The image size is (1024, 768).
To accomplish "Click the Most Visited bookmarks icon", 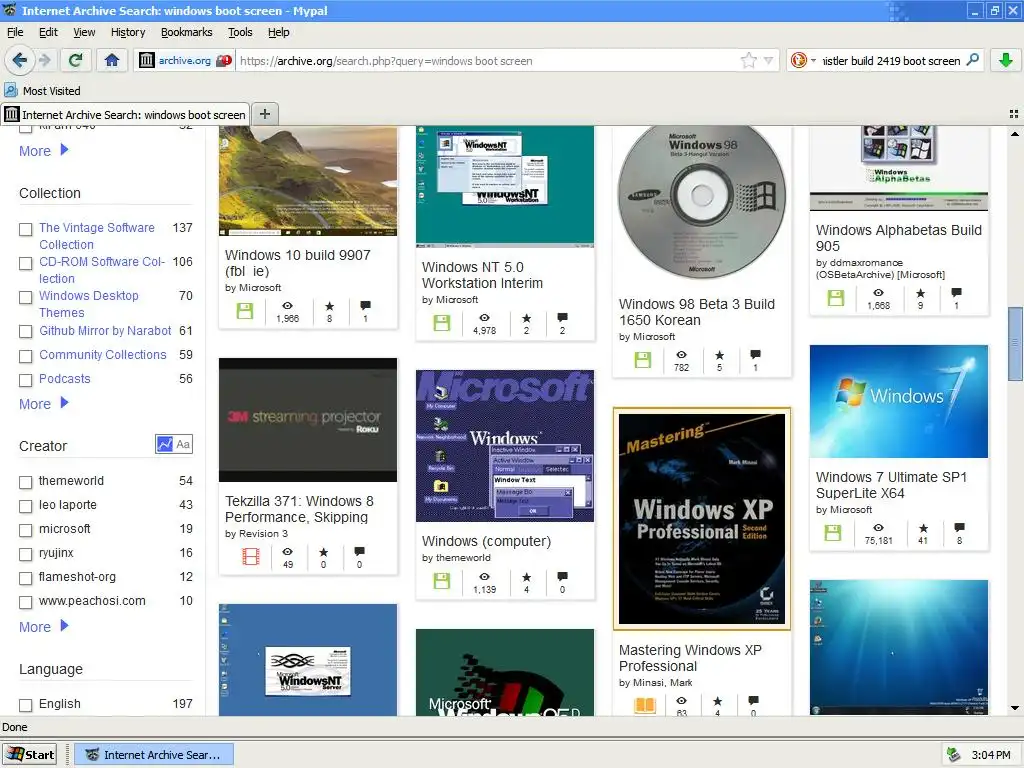I will point(11,90).
